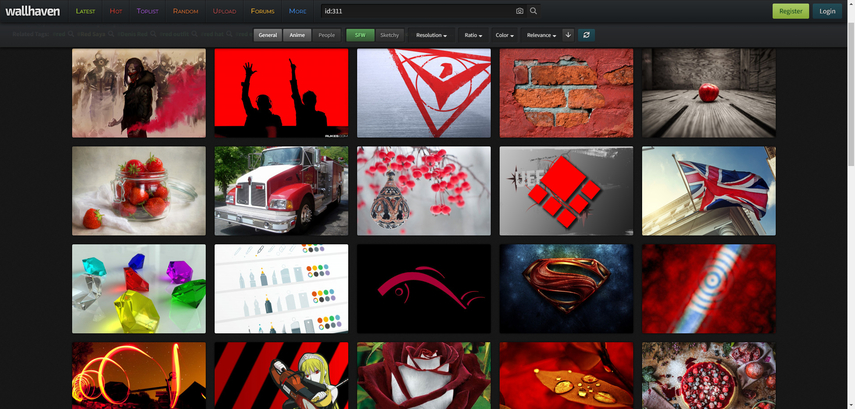Screen dimensions: 855x409
Task: Click the #red outfit related tag
Action: point(173,34)
